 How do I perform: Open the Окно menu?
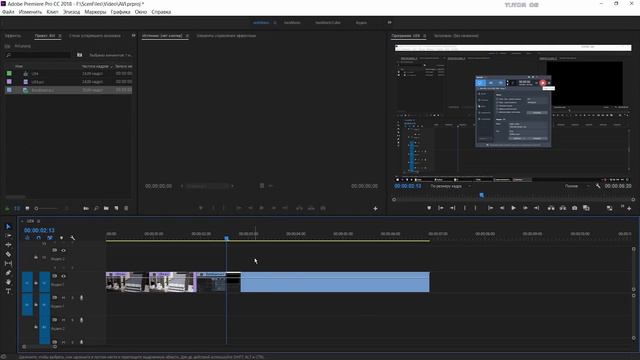pos(141,12)
